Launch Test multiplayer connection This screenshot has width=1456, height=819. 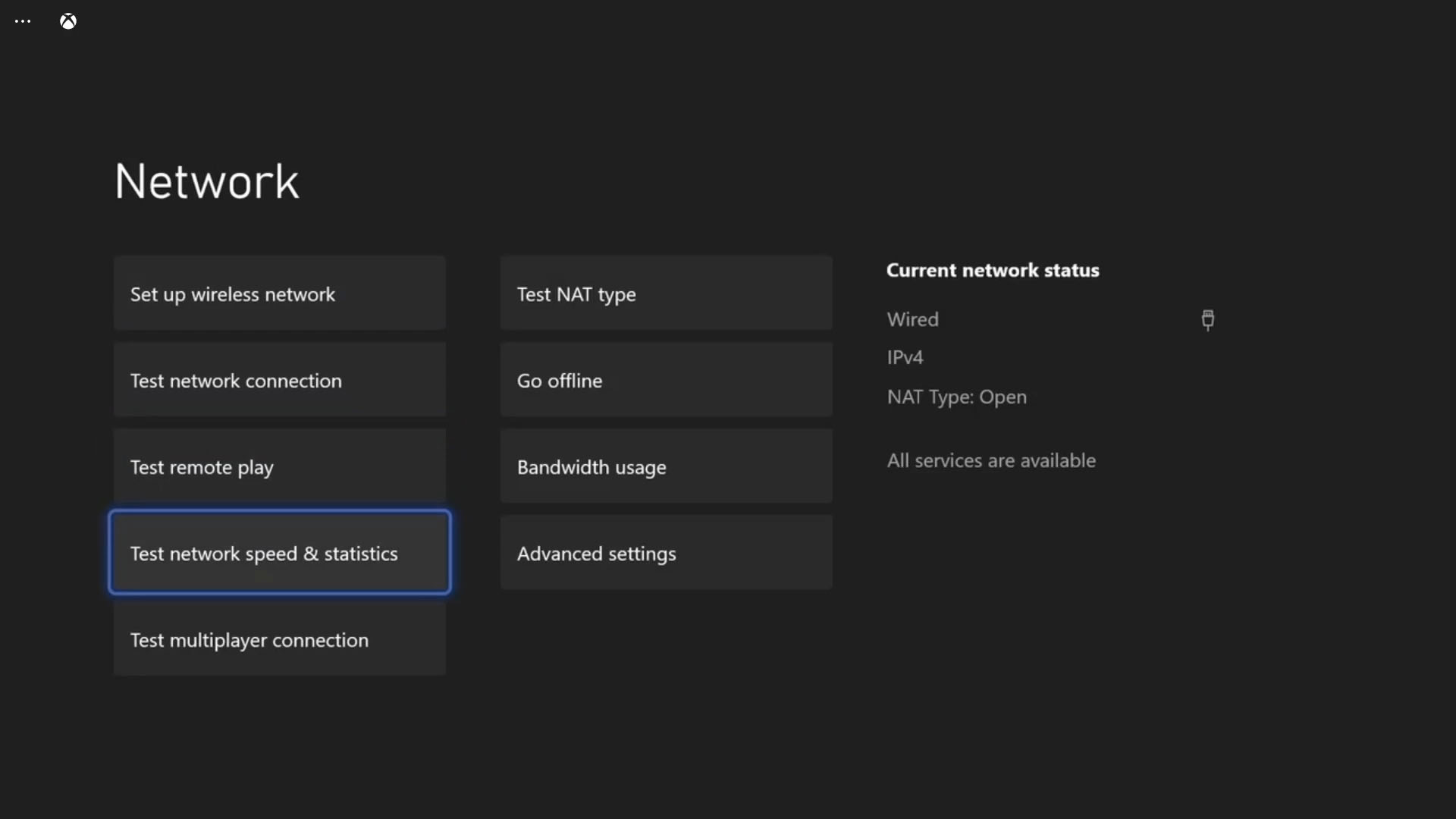click(x=279, y=640)
